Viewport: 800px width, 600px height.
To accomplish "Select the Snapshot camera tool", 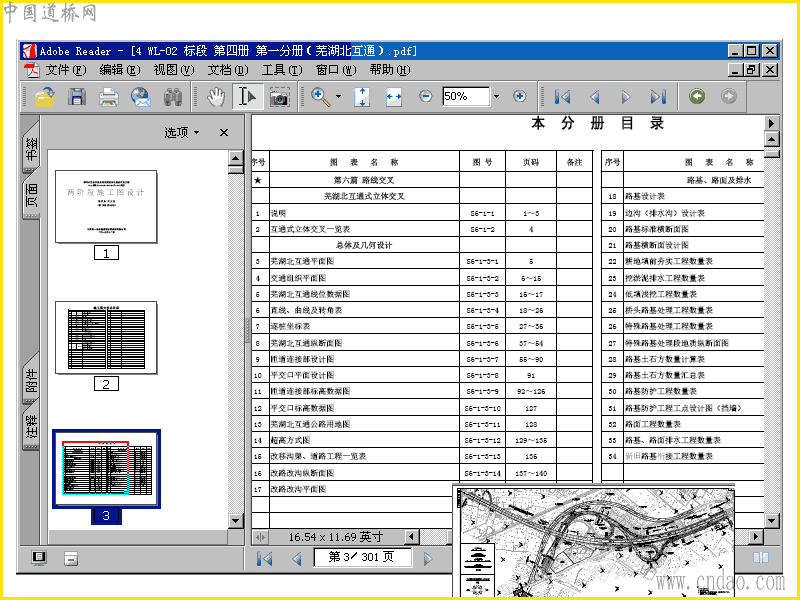I will (x=280, y=96).
